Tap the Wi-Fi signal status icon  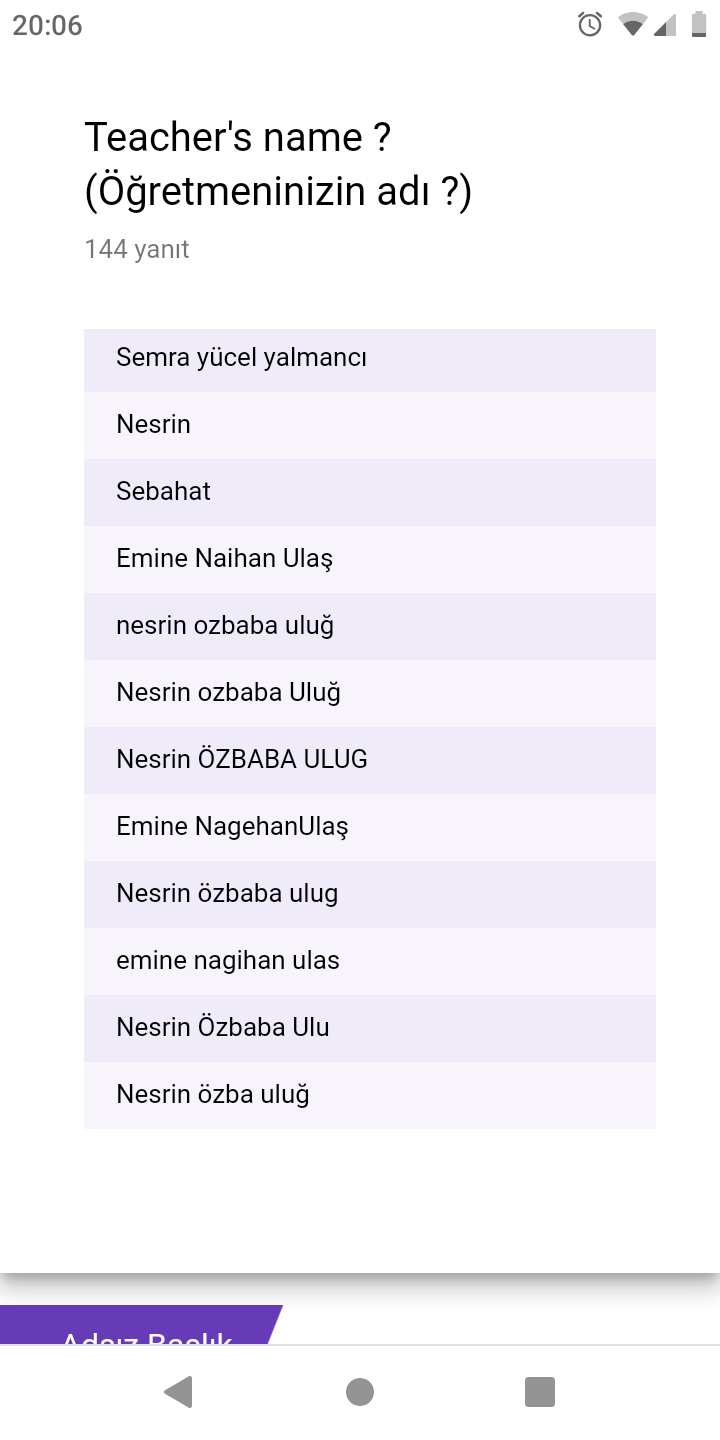point(632,25)
